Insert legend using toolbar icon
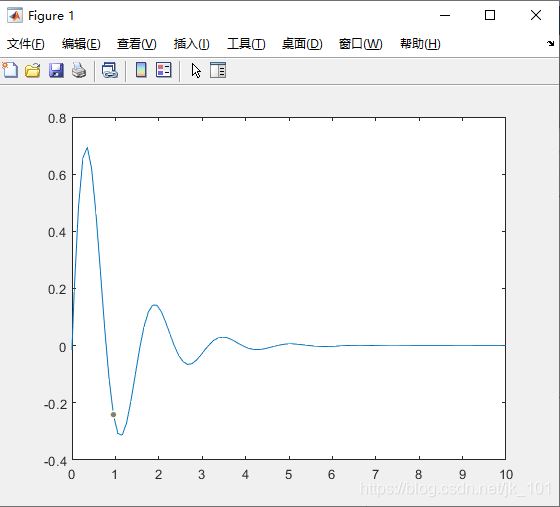 tap(164, 70)
